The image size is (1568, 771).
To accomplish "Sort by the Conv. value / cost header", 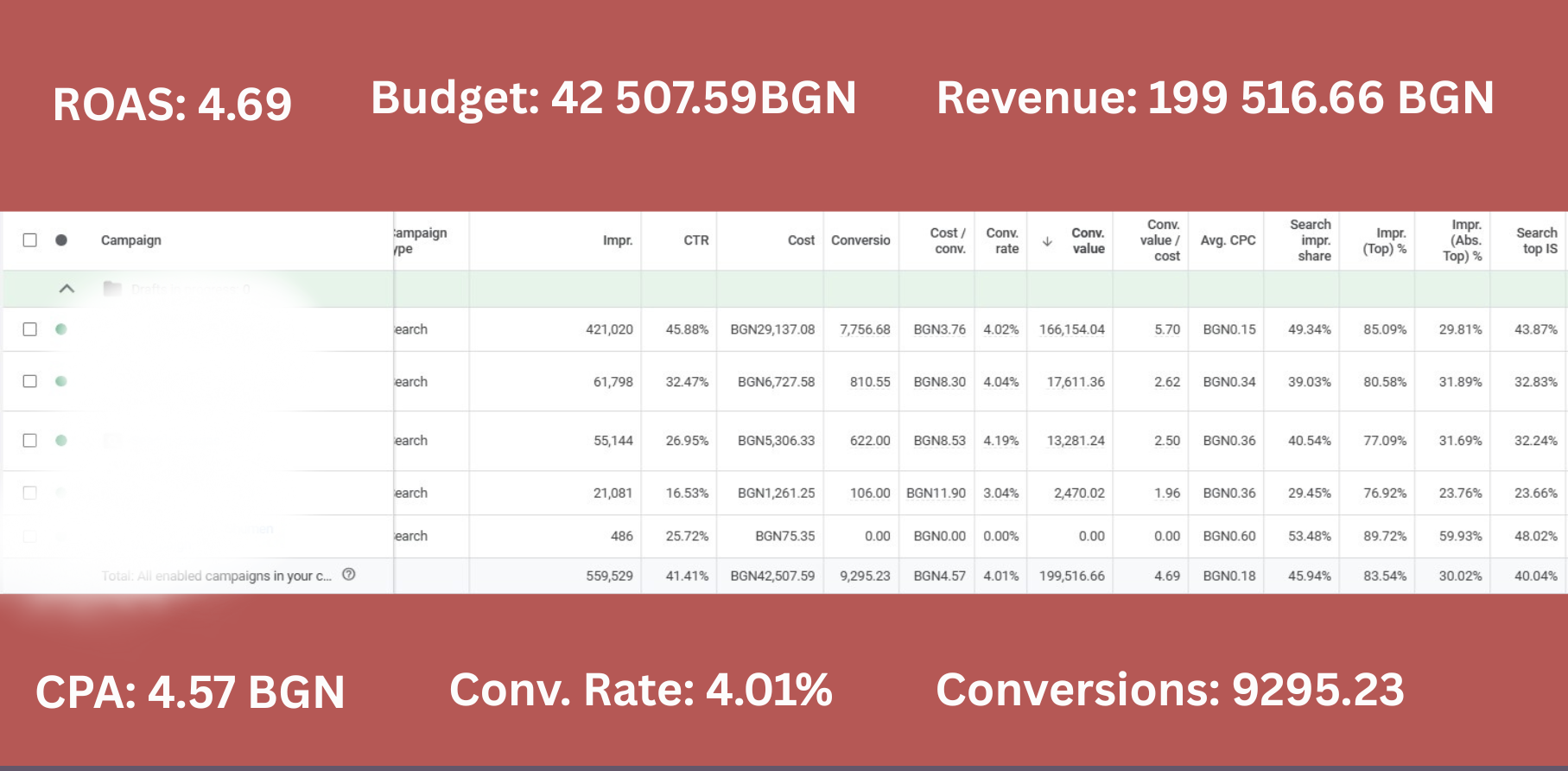I will pos(1160,240).
